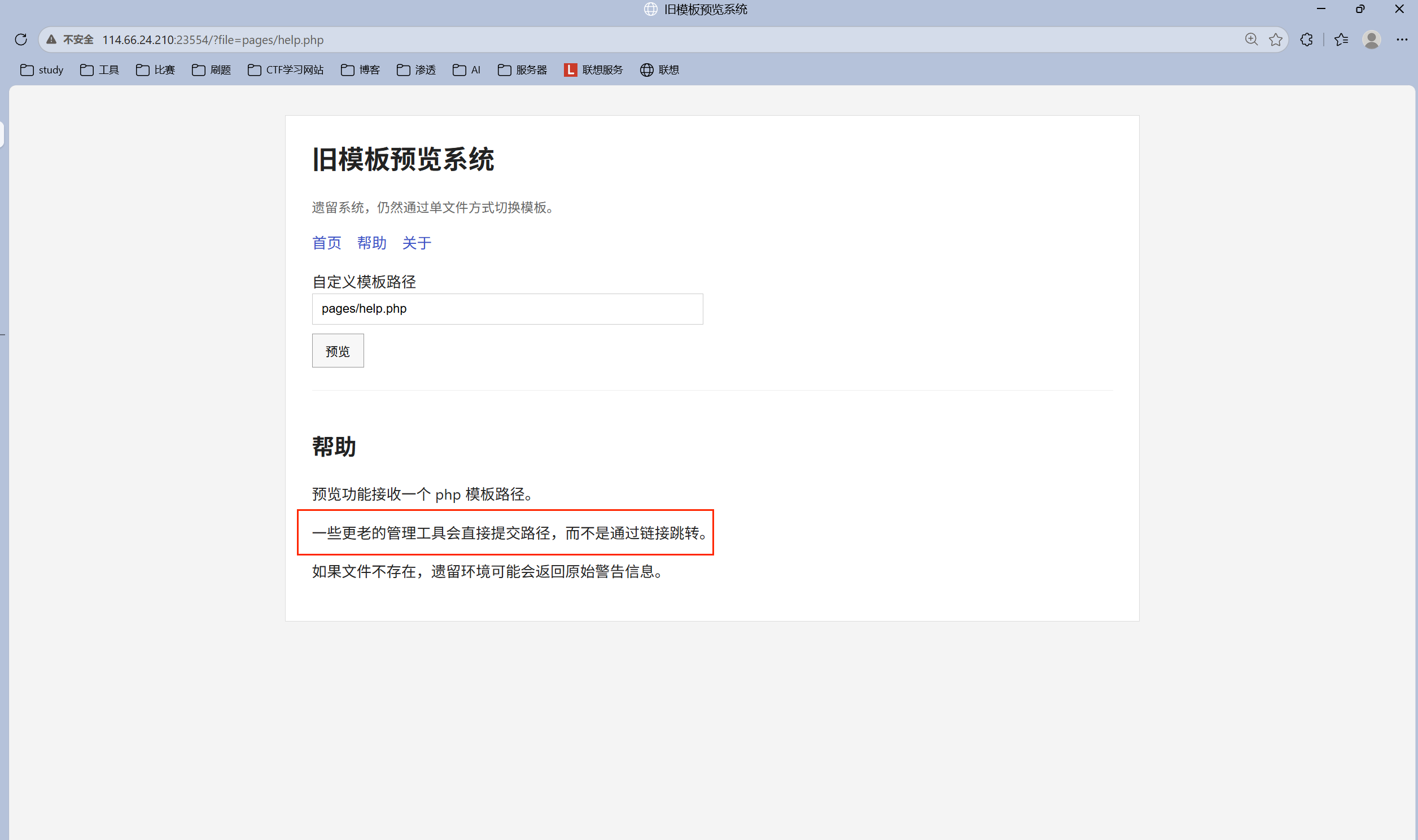Open the 博客 bookmark folder

point(361,69)
